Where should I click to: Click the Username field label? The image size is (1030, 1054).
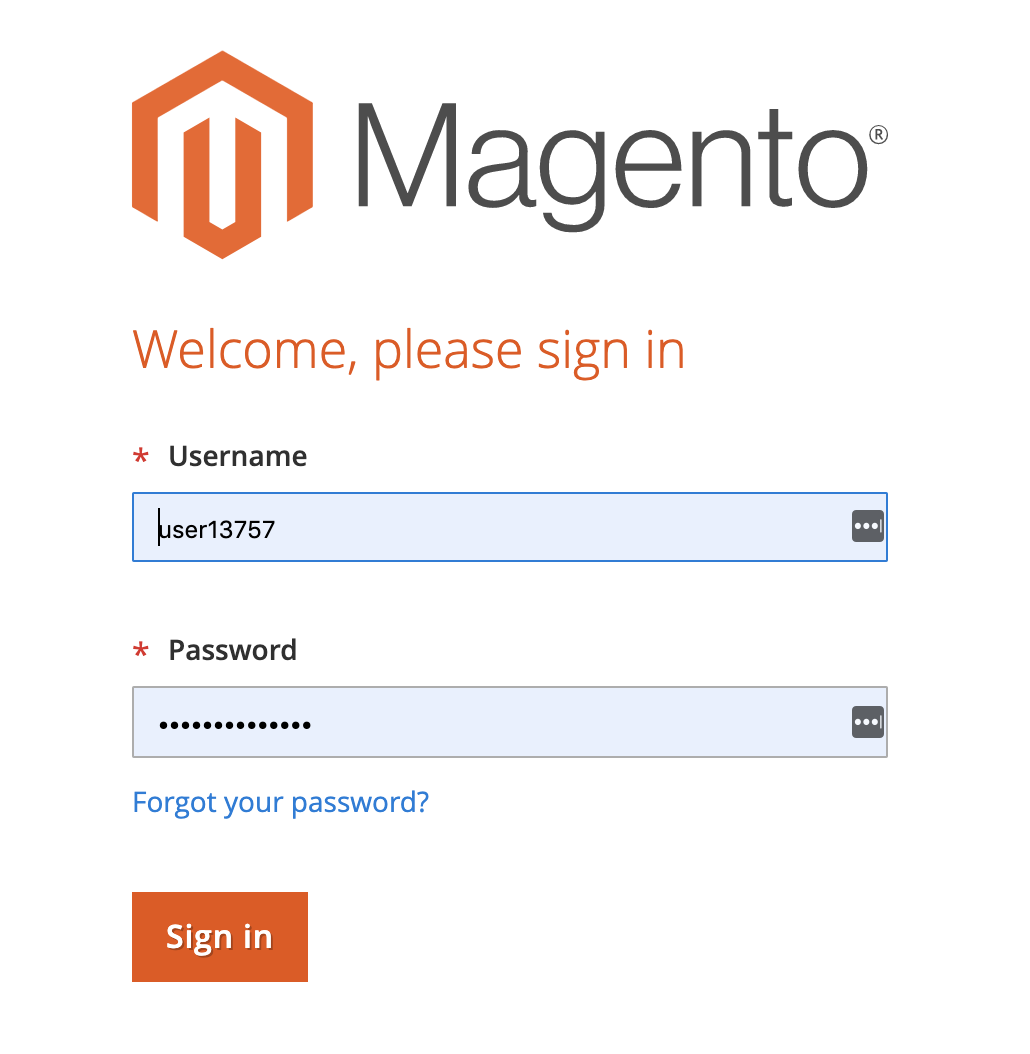[x=237, y=456]
